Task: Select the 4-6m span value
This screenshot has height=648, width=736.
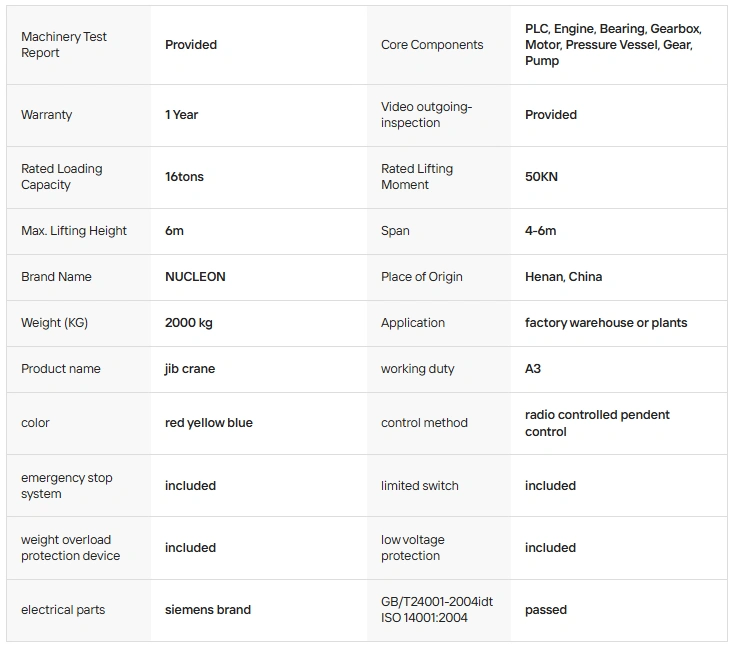Action: pos(541,231)
